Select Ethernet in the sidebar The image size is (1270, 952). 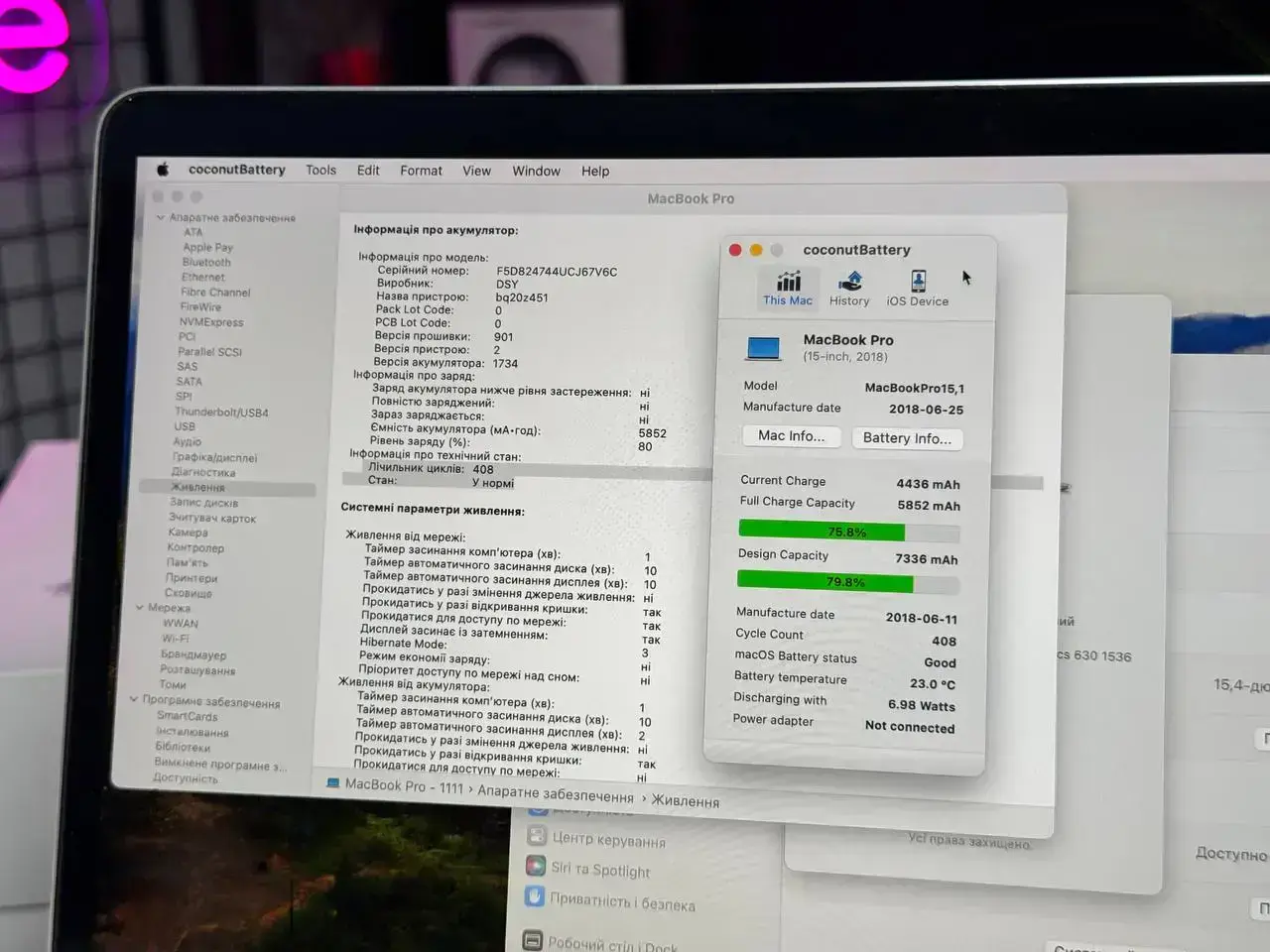pyautogui.click(x=203, y=277)
